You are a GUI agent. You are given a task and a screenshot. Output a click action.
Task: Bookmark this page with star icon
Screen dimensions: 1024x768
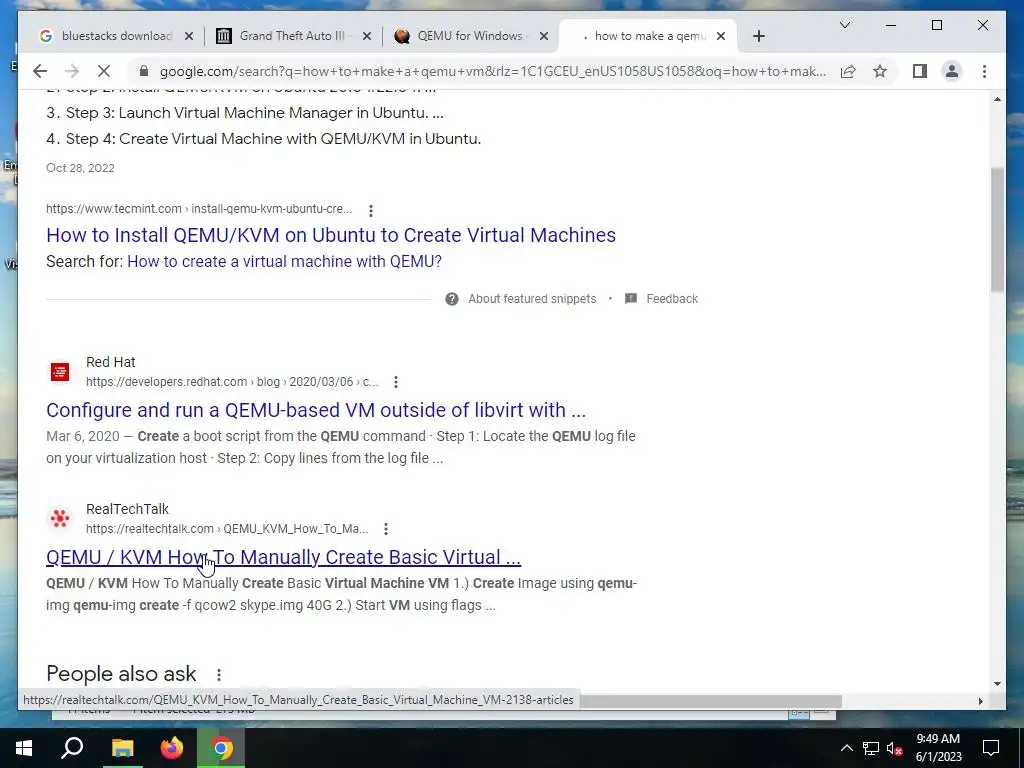[880, 71]
